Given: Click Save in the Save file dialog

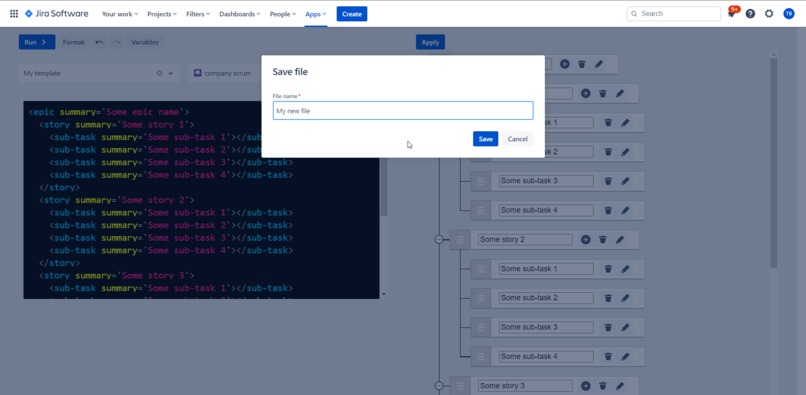Looking at the screenshot, I should 485,139.
